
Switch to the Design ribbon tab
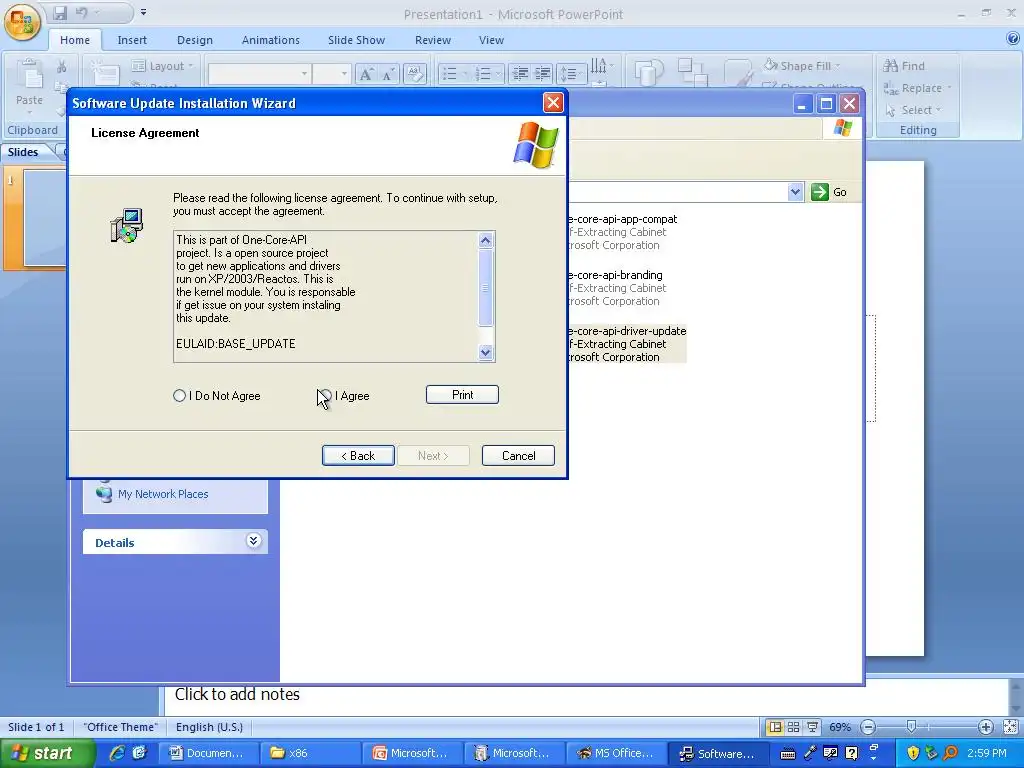click(195, 40)
